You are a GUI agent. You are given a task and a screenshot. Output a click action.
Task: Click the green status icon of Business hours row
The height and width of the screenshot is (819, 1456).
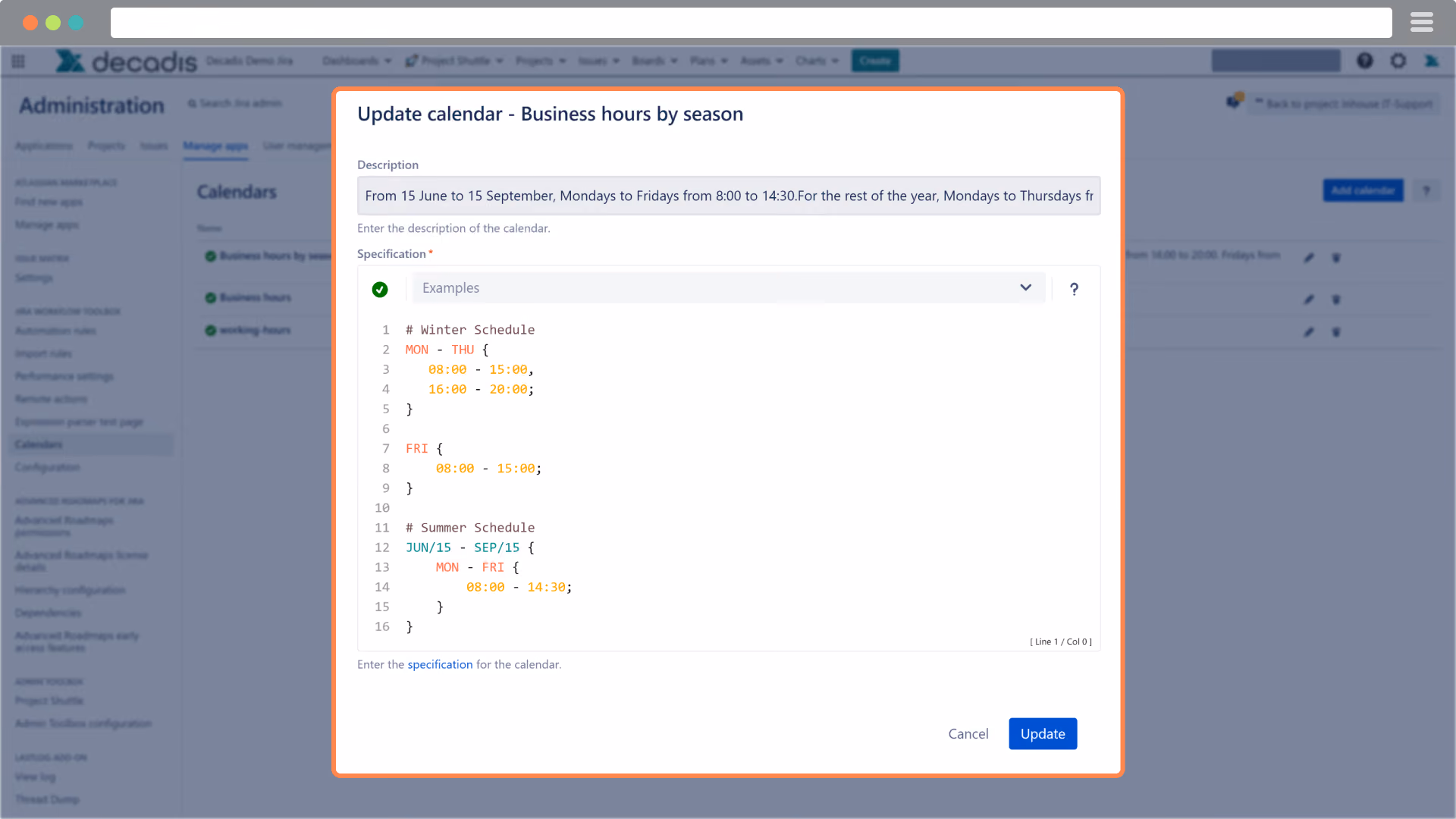coord(210,297)
